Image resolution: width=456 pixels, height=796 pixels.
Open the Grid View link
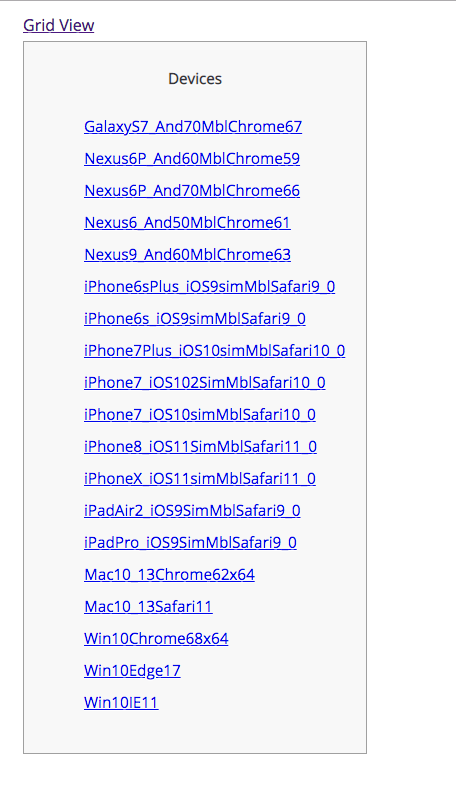[58, 25]
